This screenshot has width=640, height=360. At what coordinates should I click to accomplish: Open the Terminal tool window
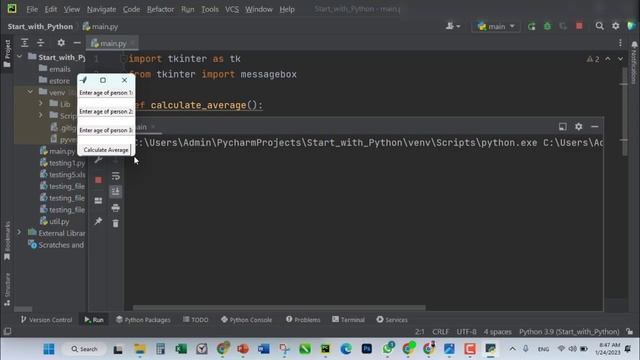pyautogui.click(x=348, y=320)
